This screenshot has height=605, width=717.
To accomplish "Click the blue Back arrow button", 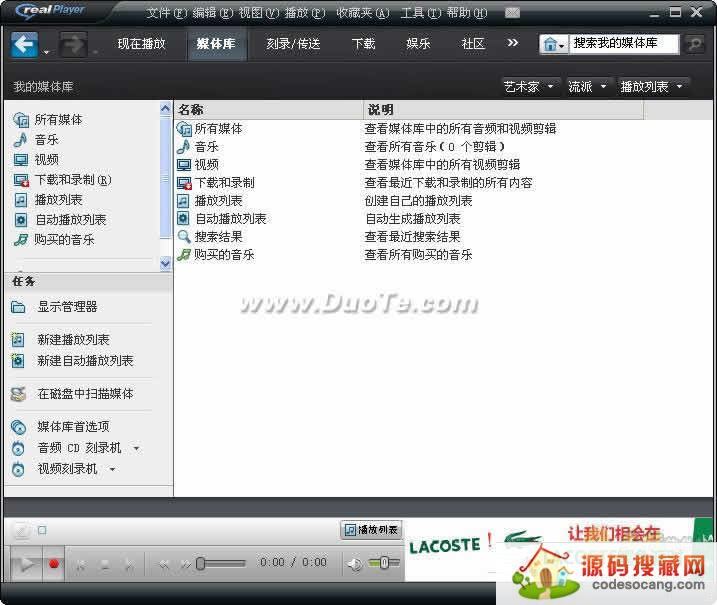I will pyautogui.click(x=24, y=44).
